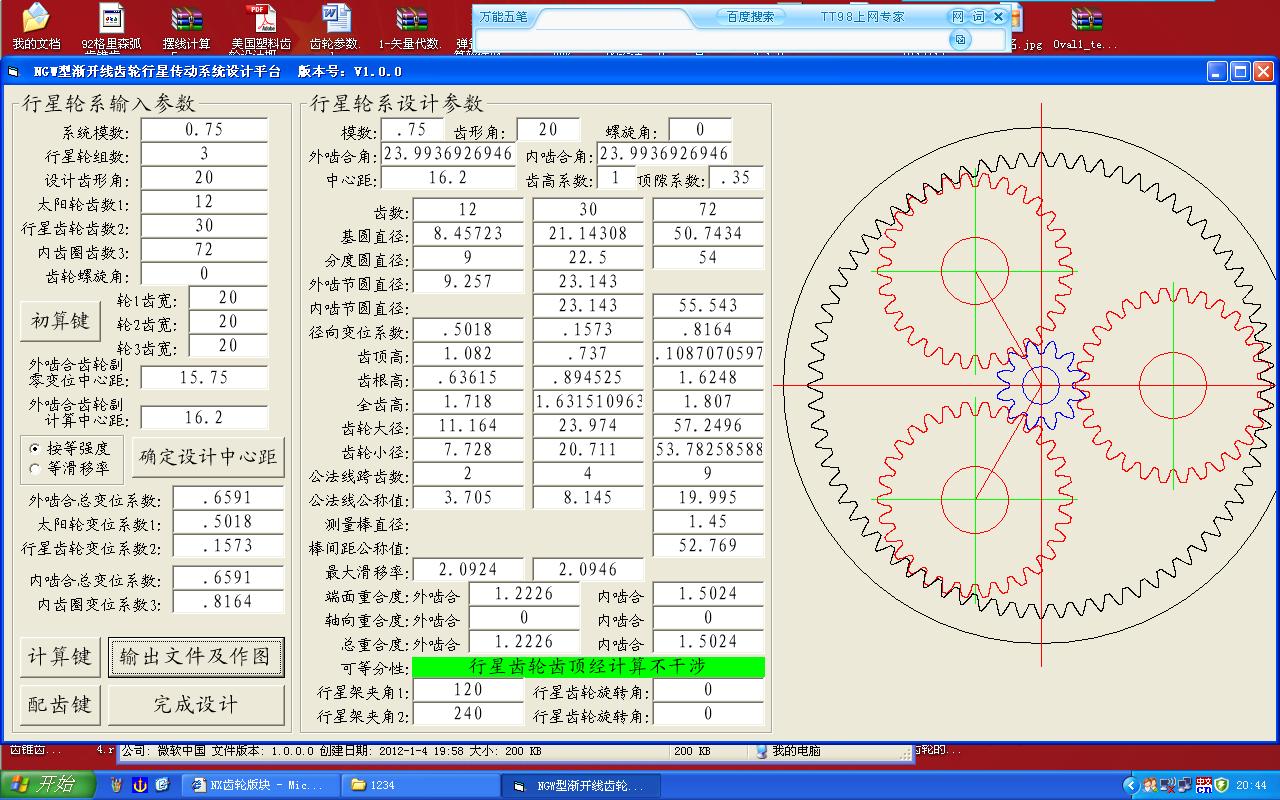1280x800 pixels.
Task: Click the 零变位中心距 field showing 15.75
Action: point(204,378)
